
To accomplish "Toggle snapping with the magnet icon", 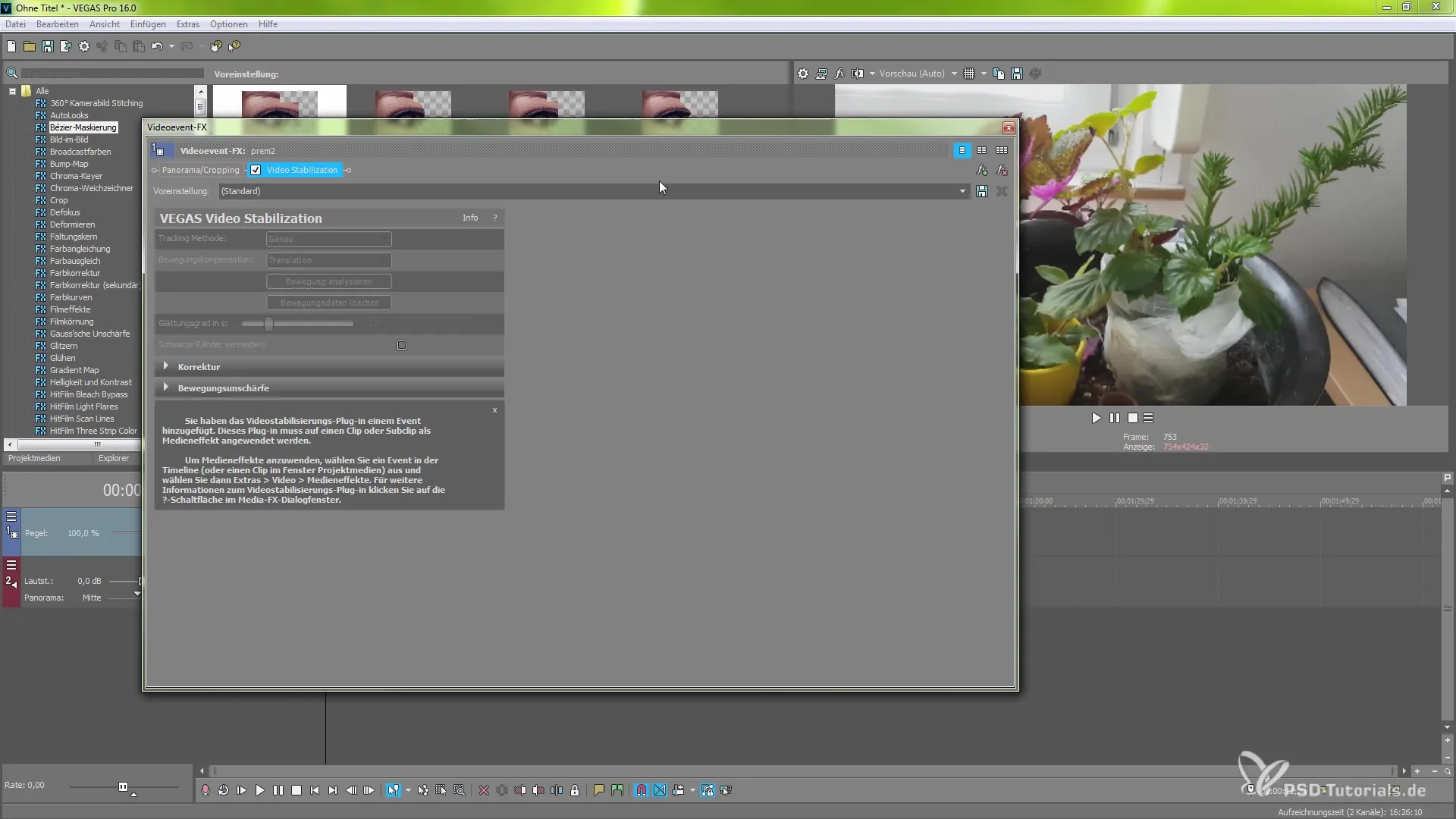I will point(642,790).
